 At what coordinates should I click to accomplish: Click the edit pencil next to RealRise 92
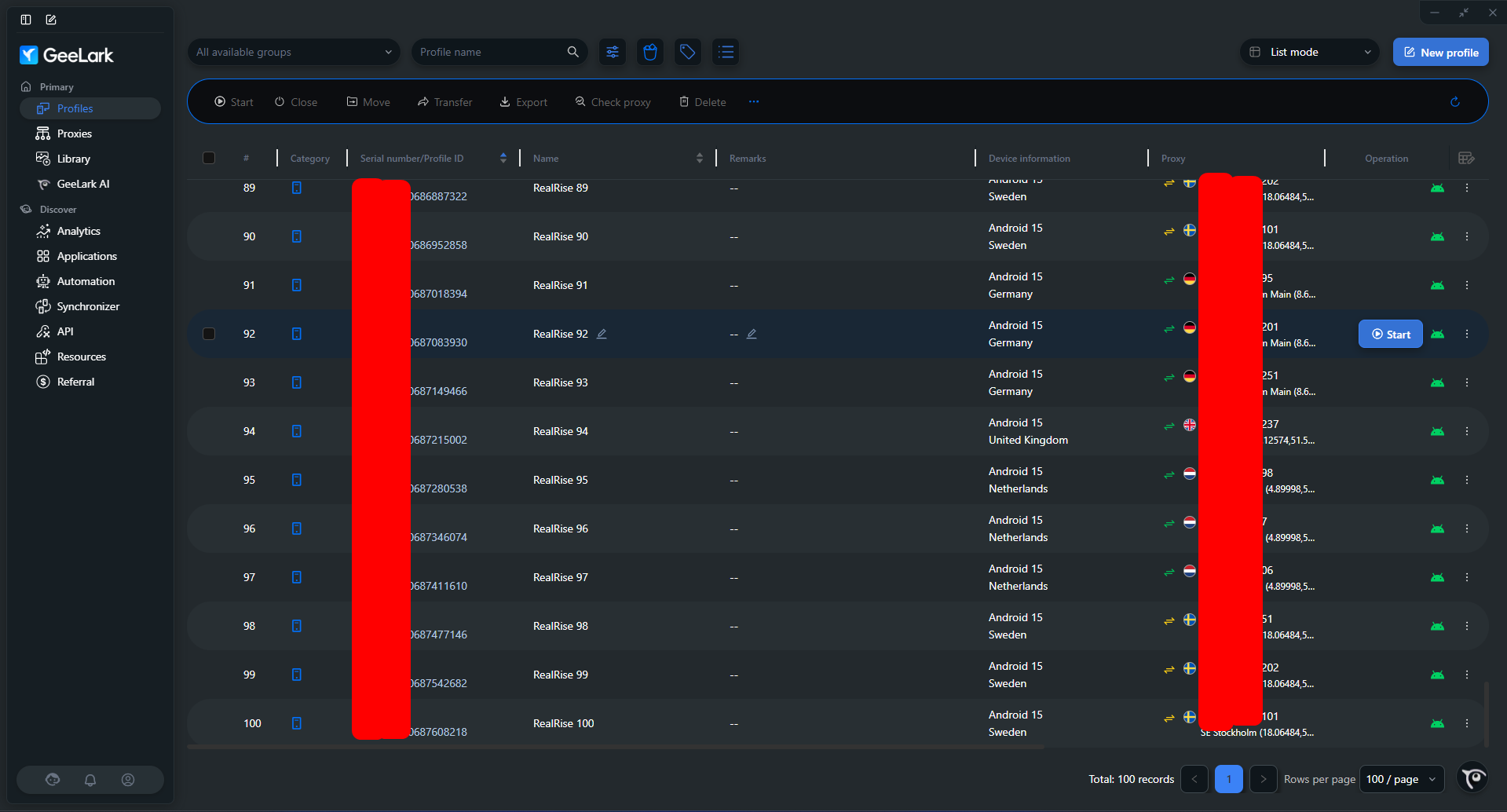(602, 334)
